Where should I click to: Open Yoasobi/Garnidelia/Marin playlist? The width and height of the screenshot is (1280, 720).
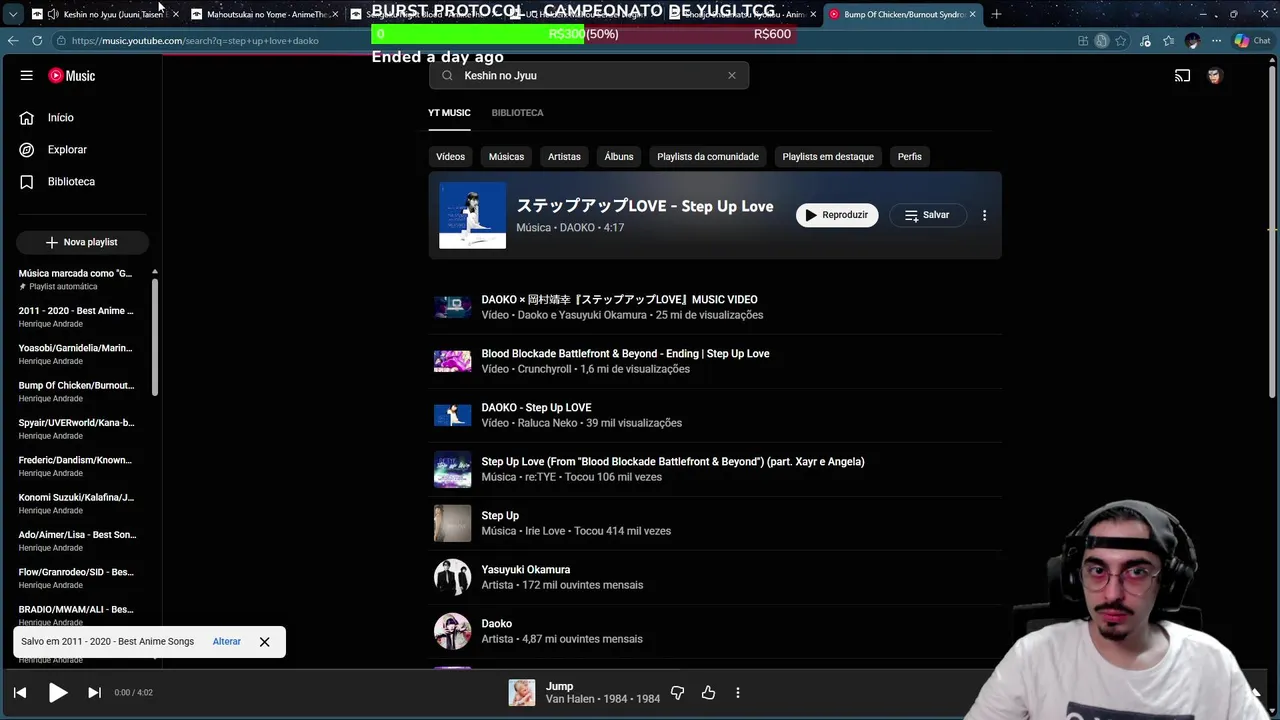click(x=76, y=354)
